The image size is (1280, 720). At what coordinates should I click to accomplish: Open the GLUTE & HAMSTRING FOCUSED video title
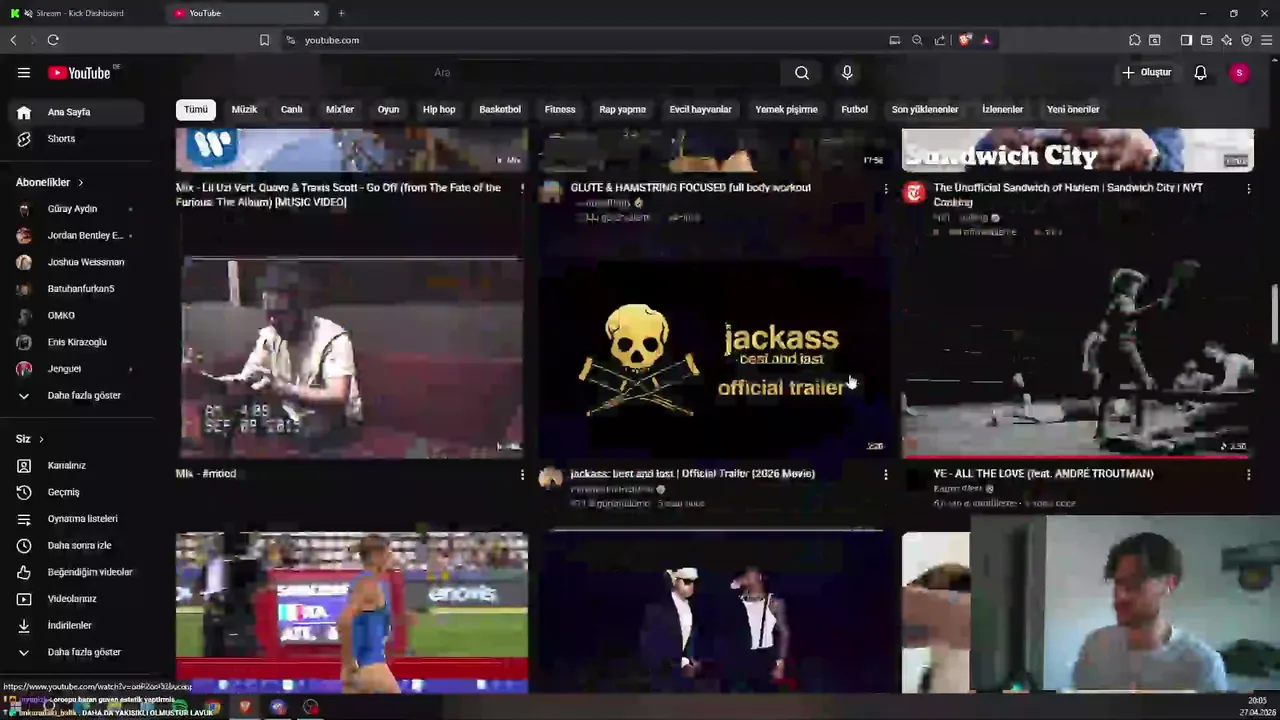pos(691,188)
